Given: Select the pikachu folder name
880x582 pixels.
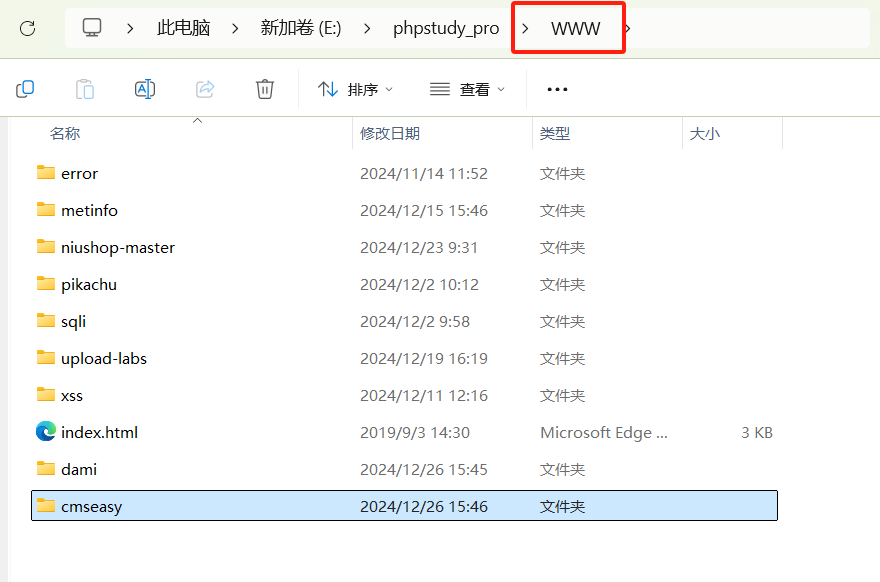Looking at the screenshot, I should pos(89,285).
